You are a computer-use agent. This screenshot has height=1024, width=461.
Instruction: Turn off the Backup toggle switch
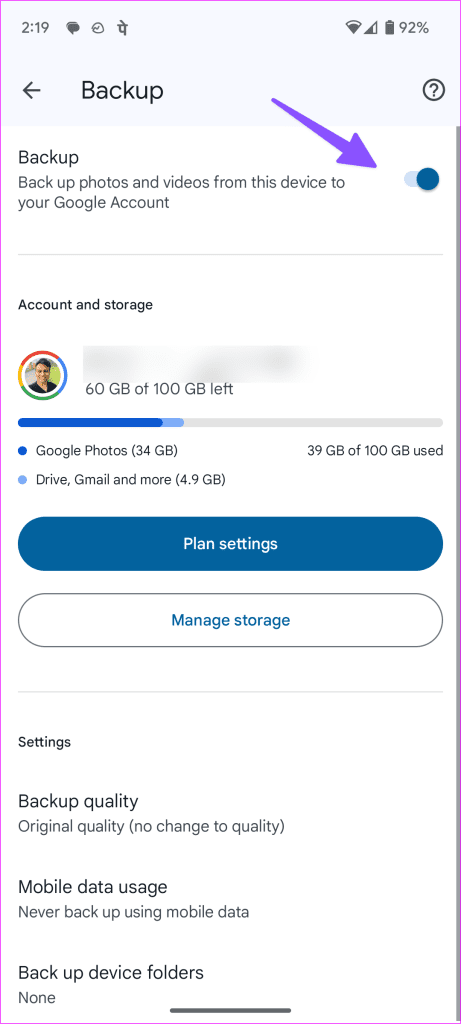(421, 179)
